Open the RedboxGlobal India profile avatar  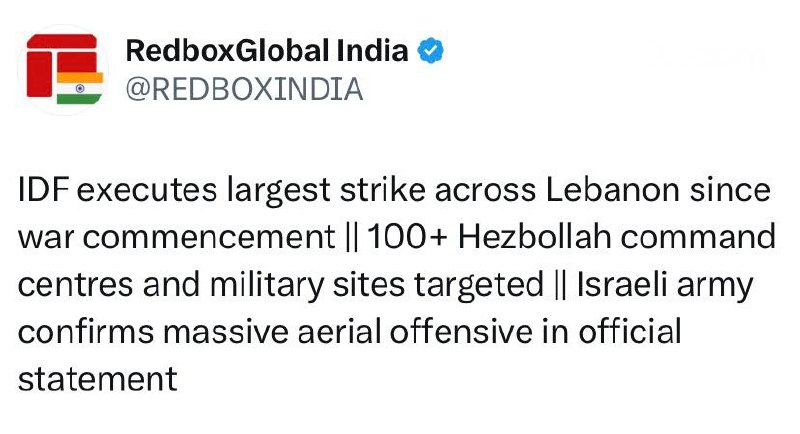click(x=62, y=68)
